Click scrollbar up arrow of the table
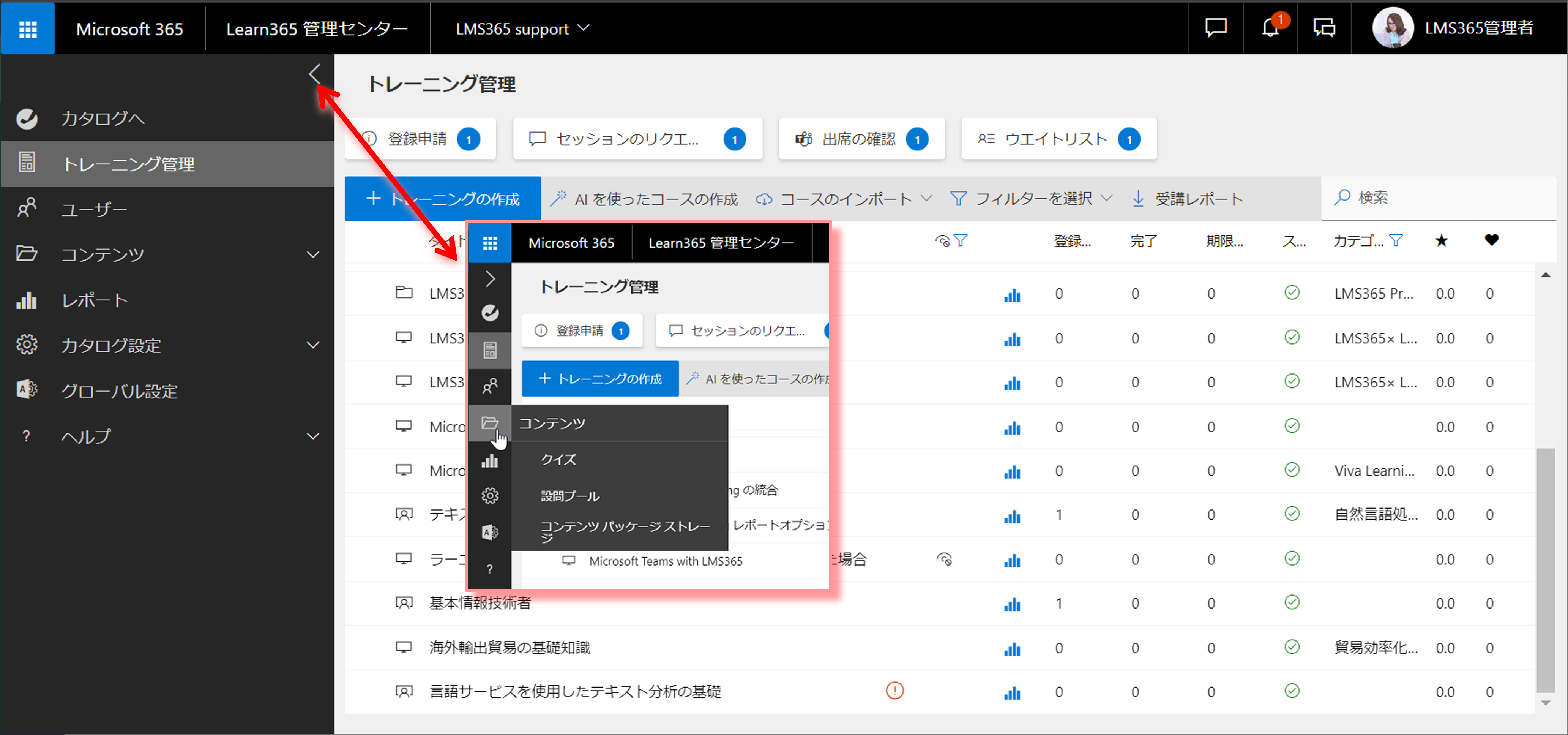The image size is (1568, 735). coord(1546,275)
